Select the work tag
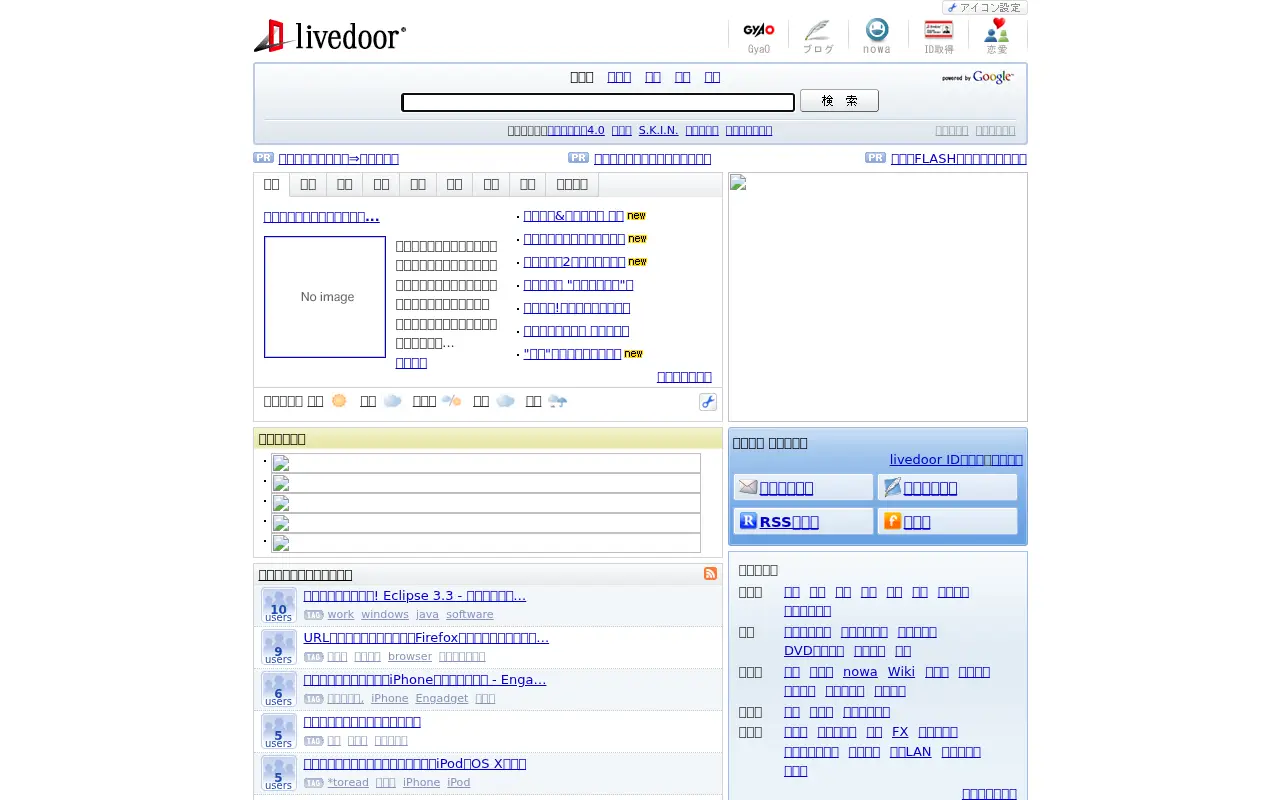1280x800 pixels. [x=341, y=614]
